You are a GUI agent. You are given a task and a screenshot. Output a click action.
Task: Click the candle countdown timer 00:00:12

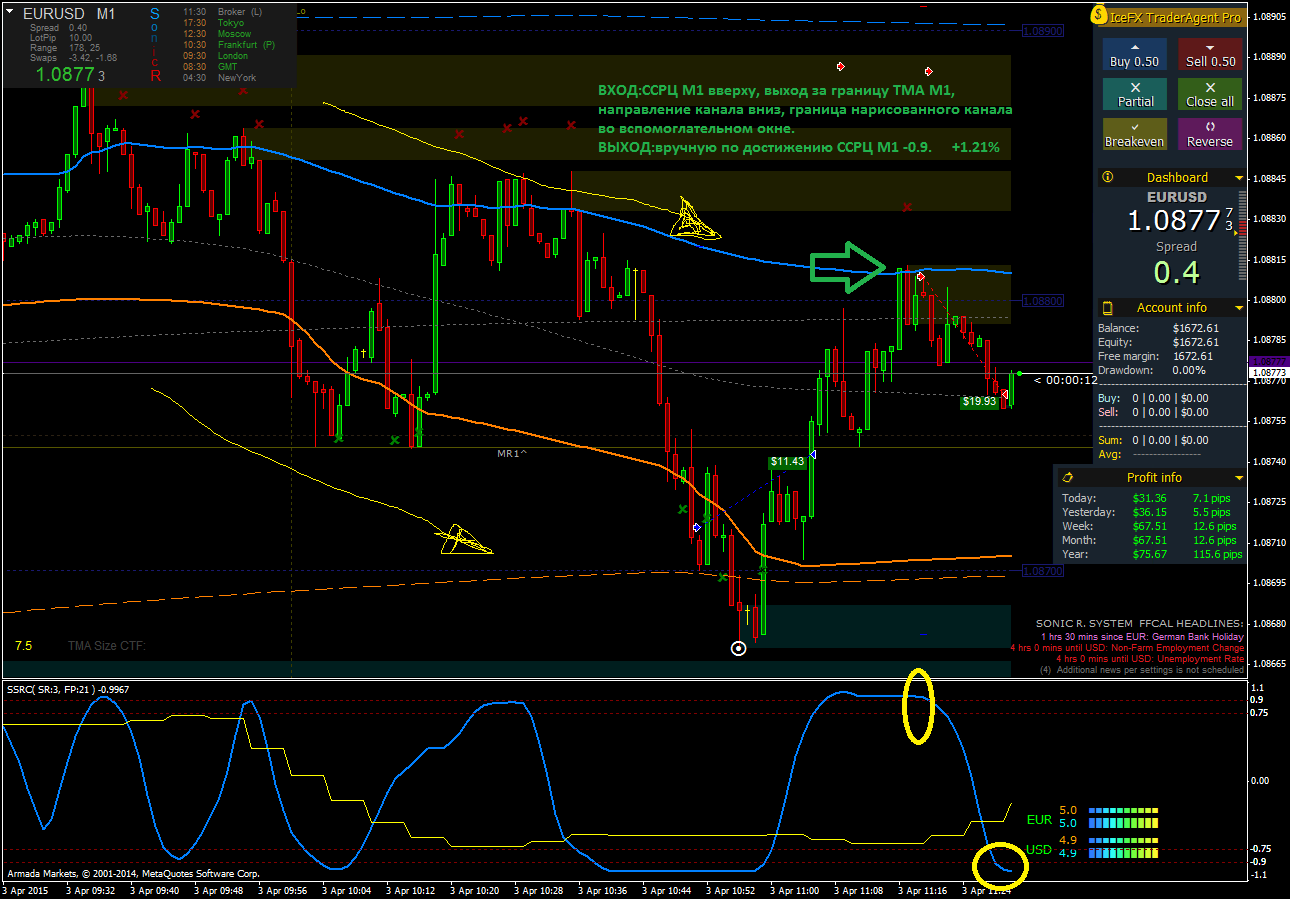(x=1066, y=380)
